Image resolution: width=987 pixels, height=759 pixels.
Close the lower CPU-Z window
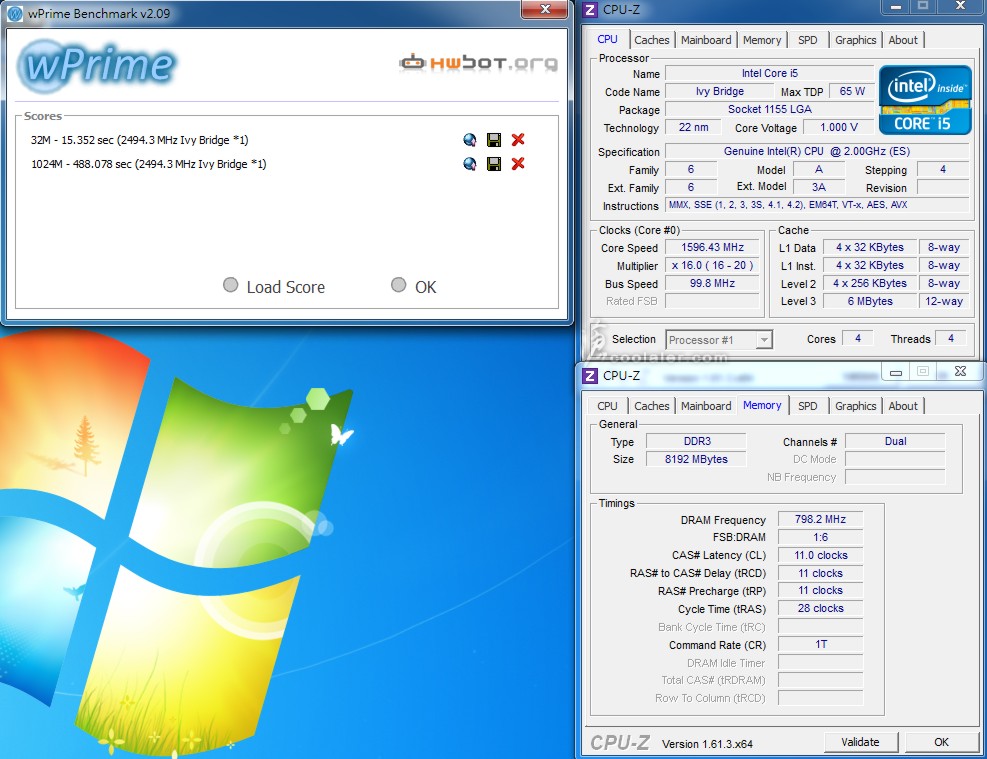pyautogui.click(x=960, y=371)
